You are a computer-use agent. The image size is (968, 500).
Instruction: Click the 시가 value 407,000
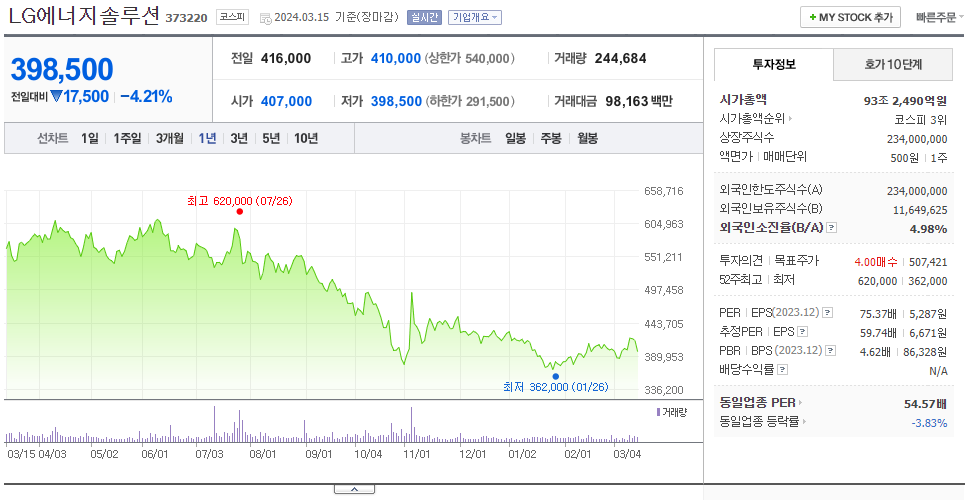tap(286, 101)
